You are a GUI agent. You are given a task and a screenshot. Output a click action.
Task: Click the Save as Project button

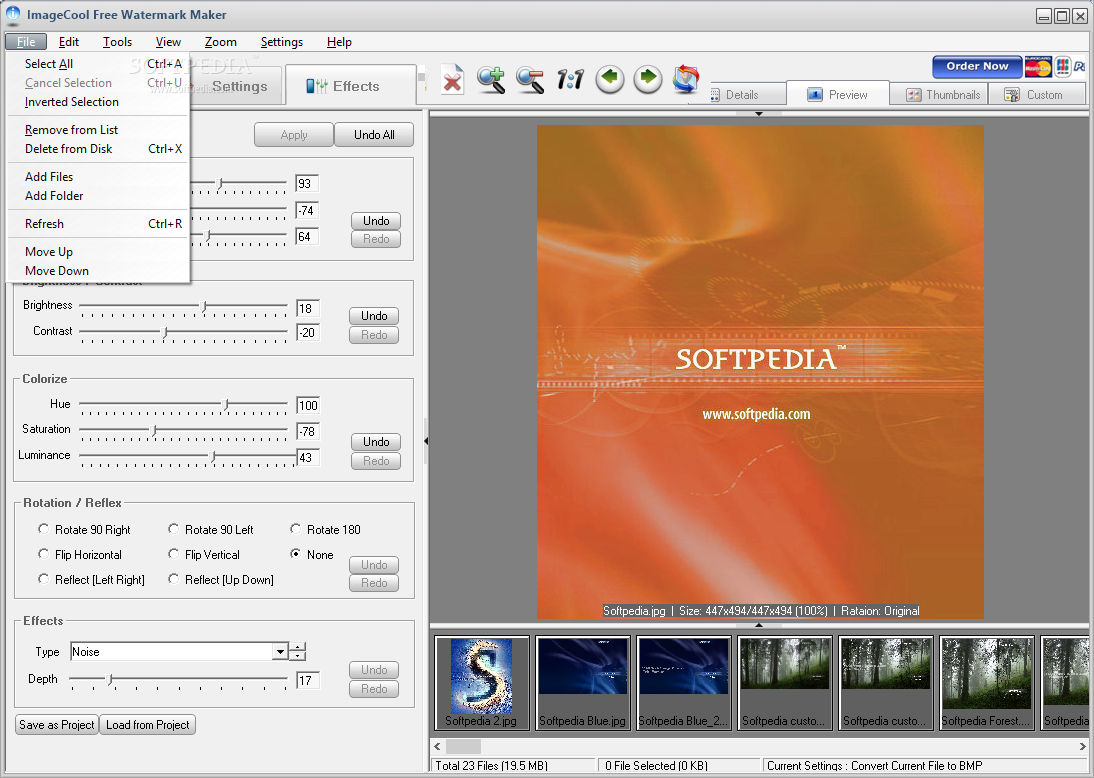point(57,725)
